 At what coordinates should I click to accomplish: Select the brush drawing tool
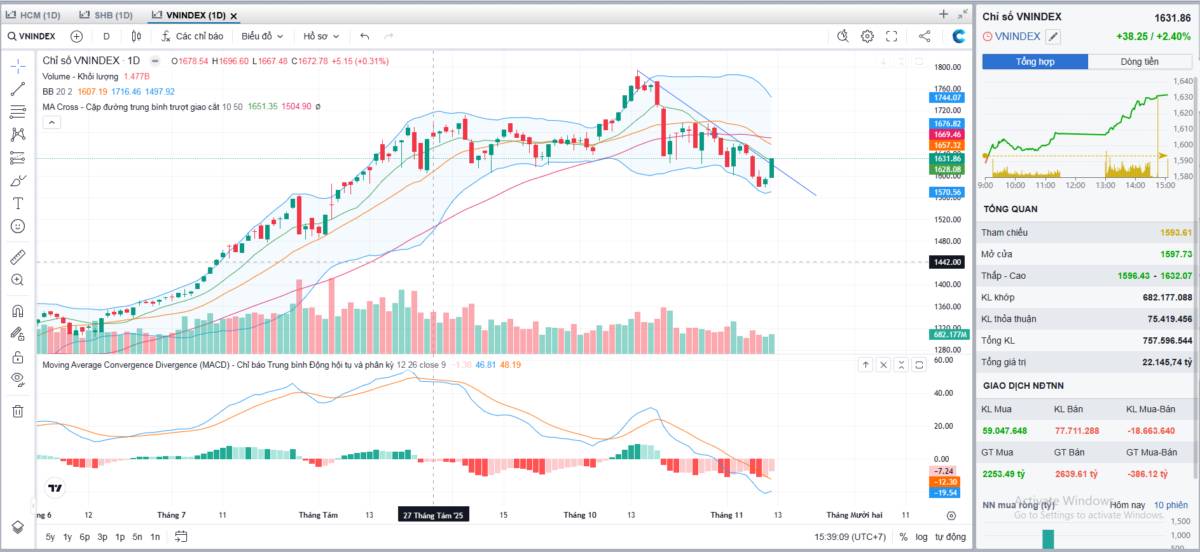click(17, 181)
